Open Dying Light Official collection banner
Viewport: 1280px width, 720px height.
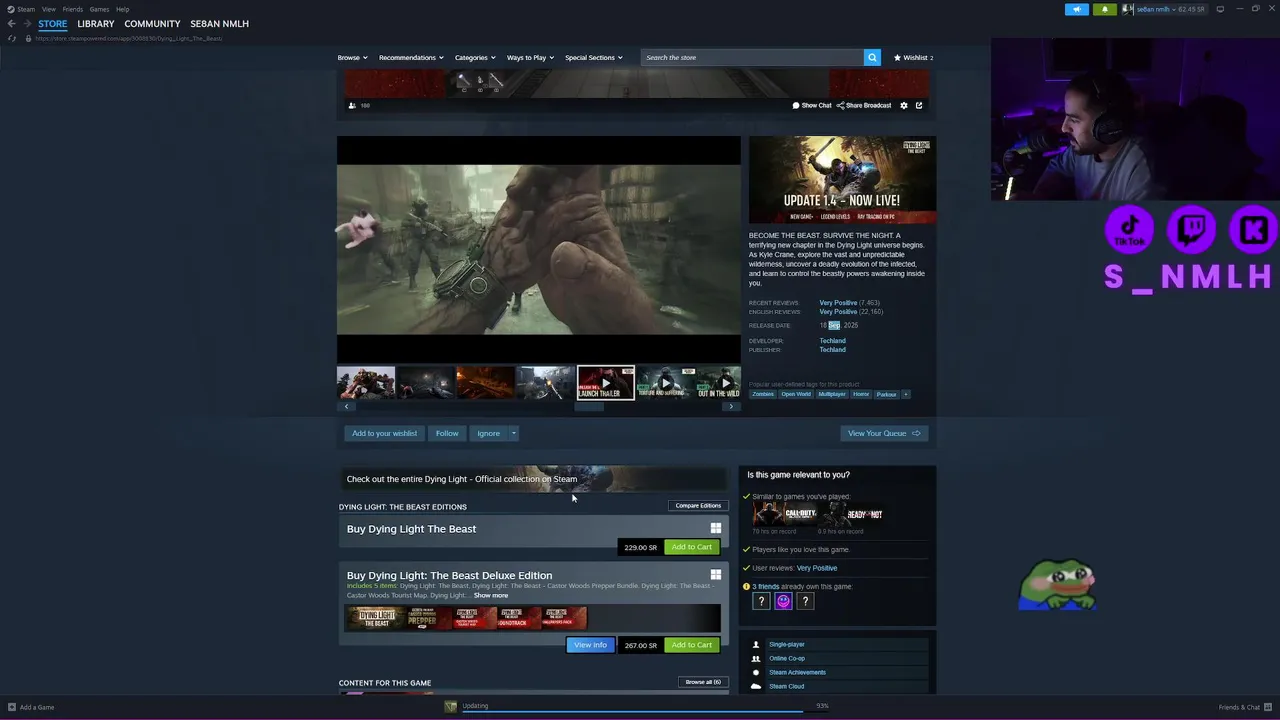click(533, 479)
